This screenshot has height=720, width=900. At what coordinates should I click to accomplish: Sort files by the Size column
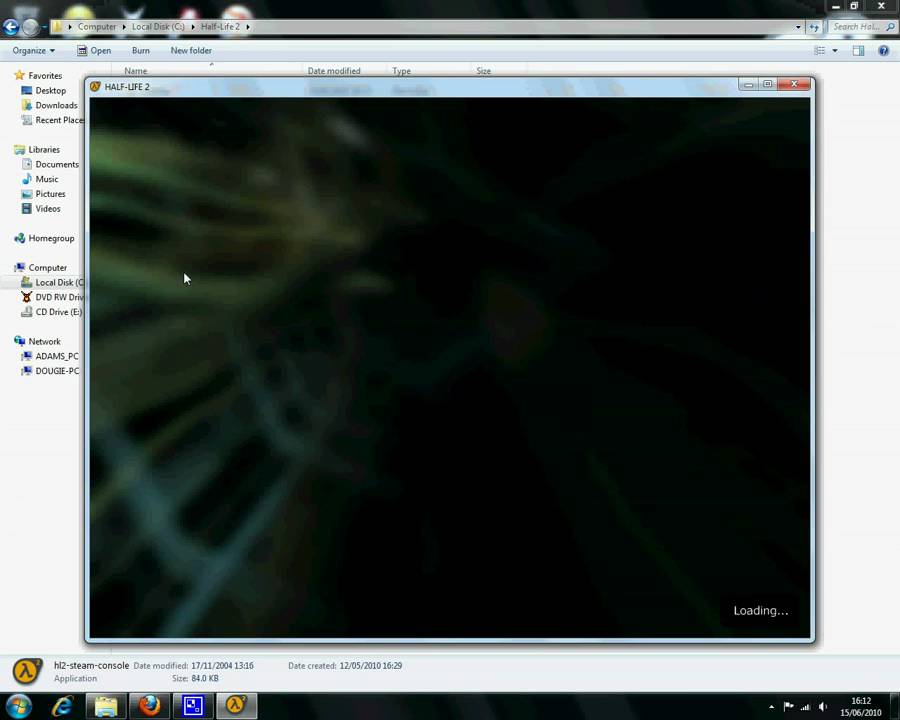click(x=483, y=71)
